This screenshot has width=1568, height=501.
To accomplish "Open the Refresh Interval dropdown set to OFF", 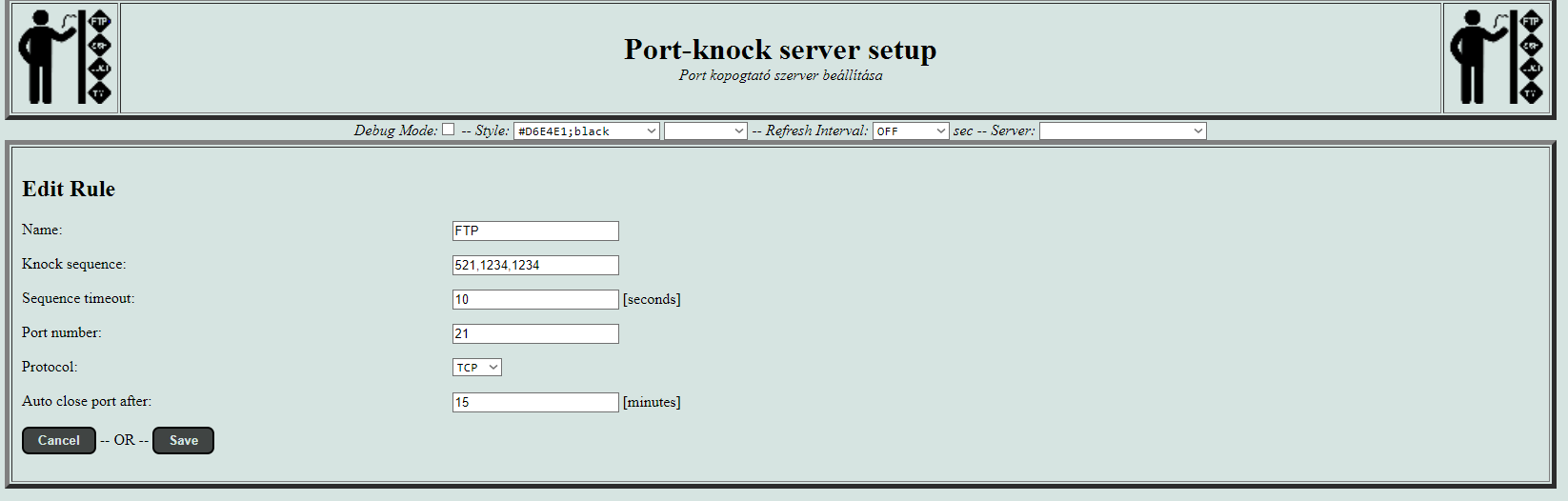I will pyautogui.click(x=911, y=130).
